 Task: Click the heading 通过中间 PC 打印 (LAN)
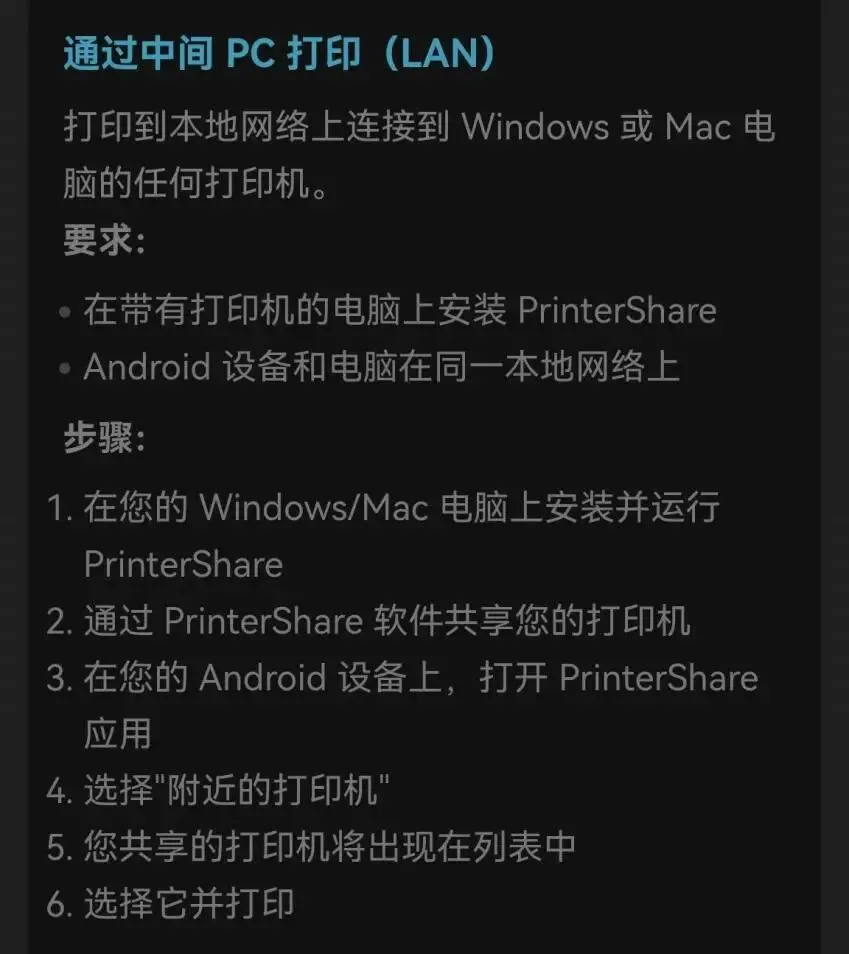click(x=279, y=54)
